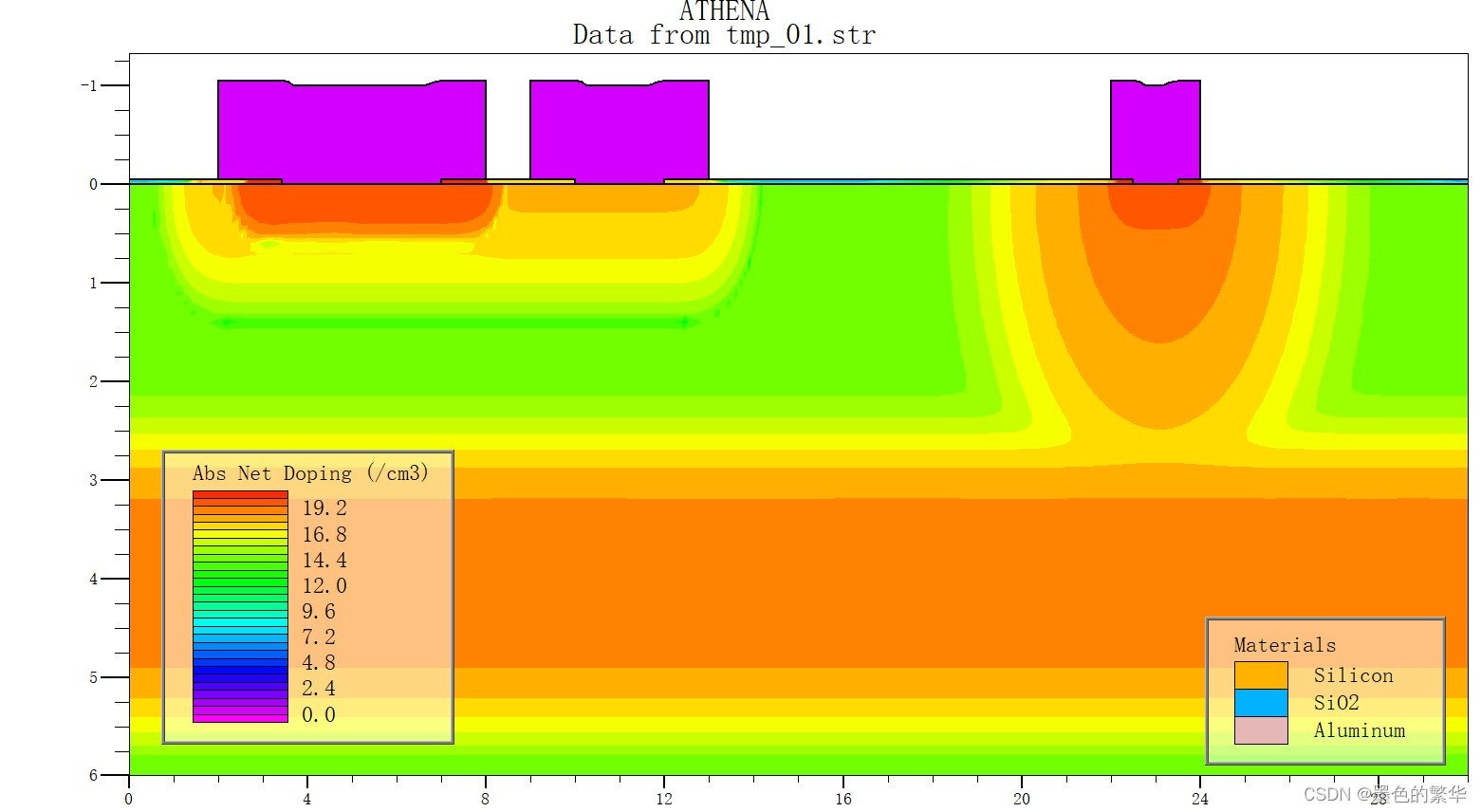Click the 4.8 doping legend value
This screenshot has height=812, width=1481.
[x=319, y=663]
